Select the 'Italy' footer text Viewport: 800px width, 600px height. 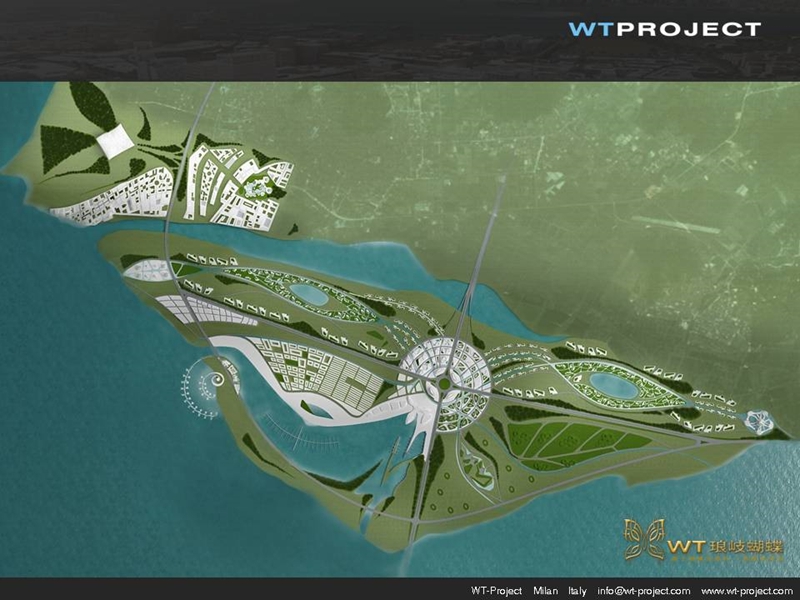pyautogui.click(x=578, y=591)
